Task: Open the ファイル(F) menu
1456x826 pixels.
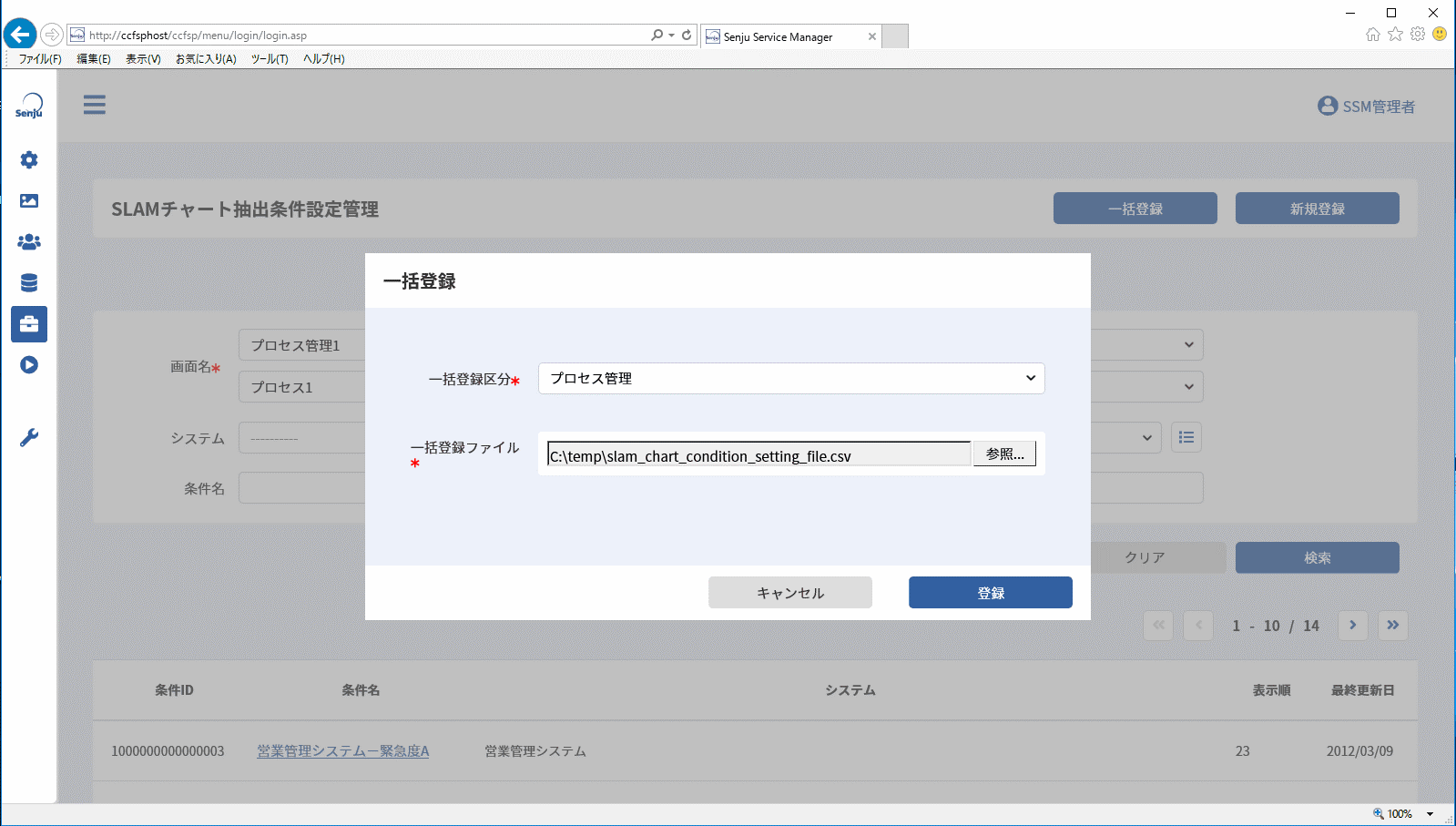Action: tap(40, 58)
